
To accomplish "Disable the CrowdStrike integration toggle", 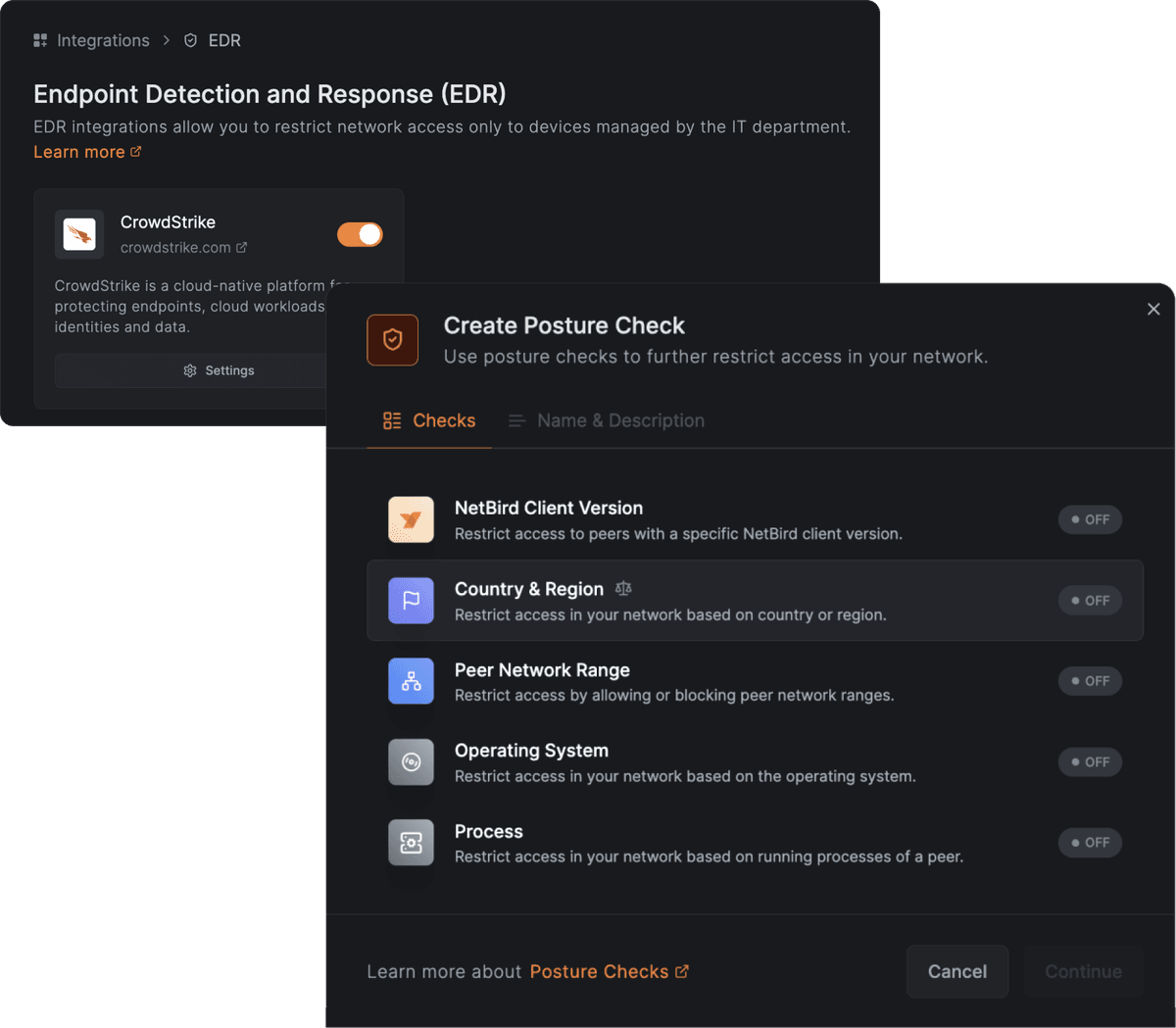I will 360,234.
